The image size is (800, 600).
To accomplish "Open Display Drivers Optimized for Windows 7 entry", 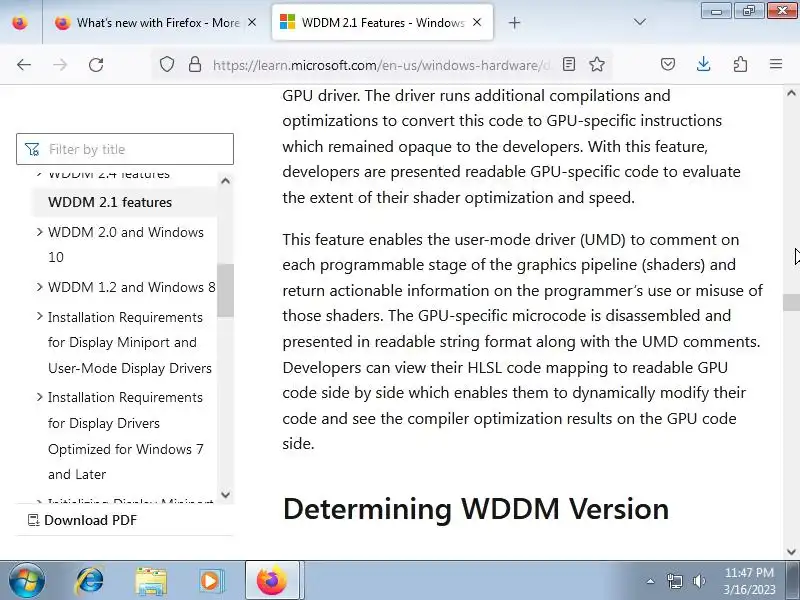I will (126, 436).
